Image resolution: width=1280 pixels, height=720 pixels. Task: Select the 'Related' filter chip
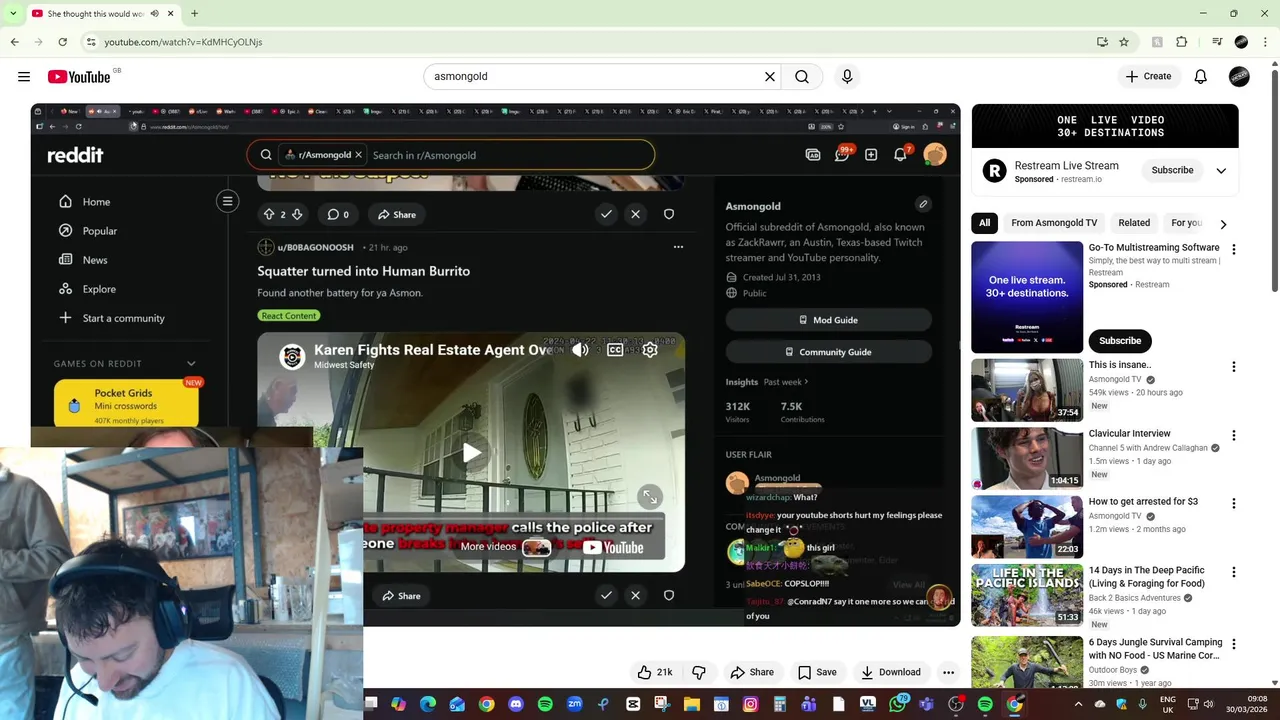pyautogui.click(x=1134, y=223)
